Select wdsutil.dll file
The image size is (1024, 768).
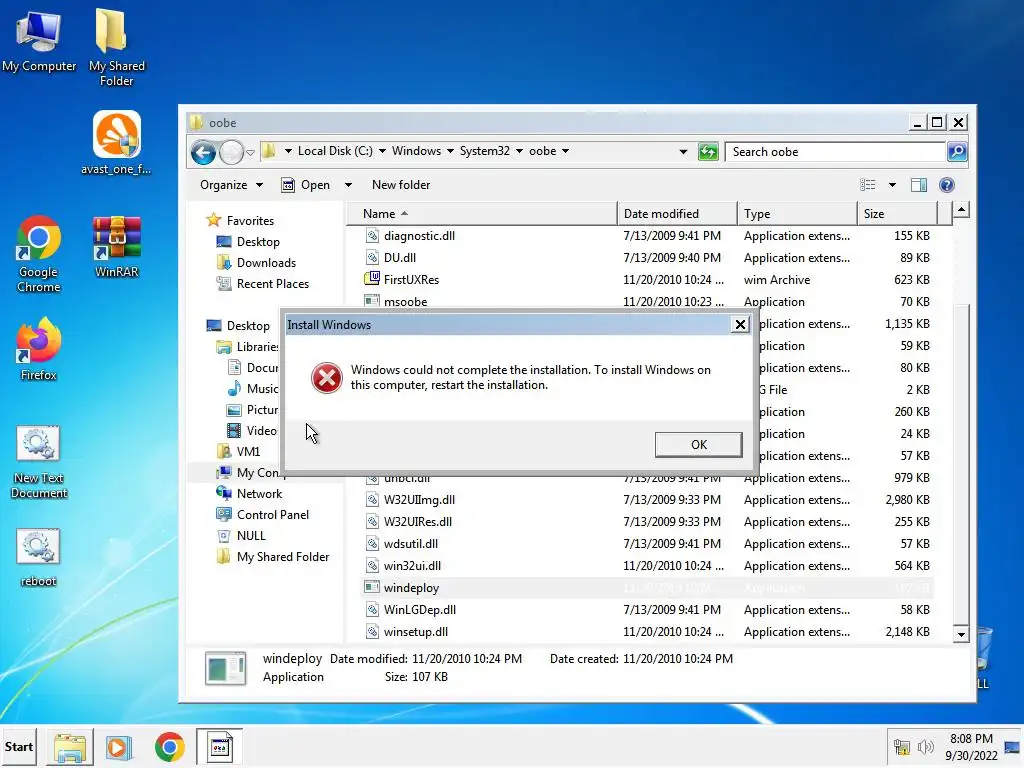(647, 543)
